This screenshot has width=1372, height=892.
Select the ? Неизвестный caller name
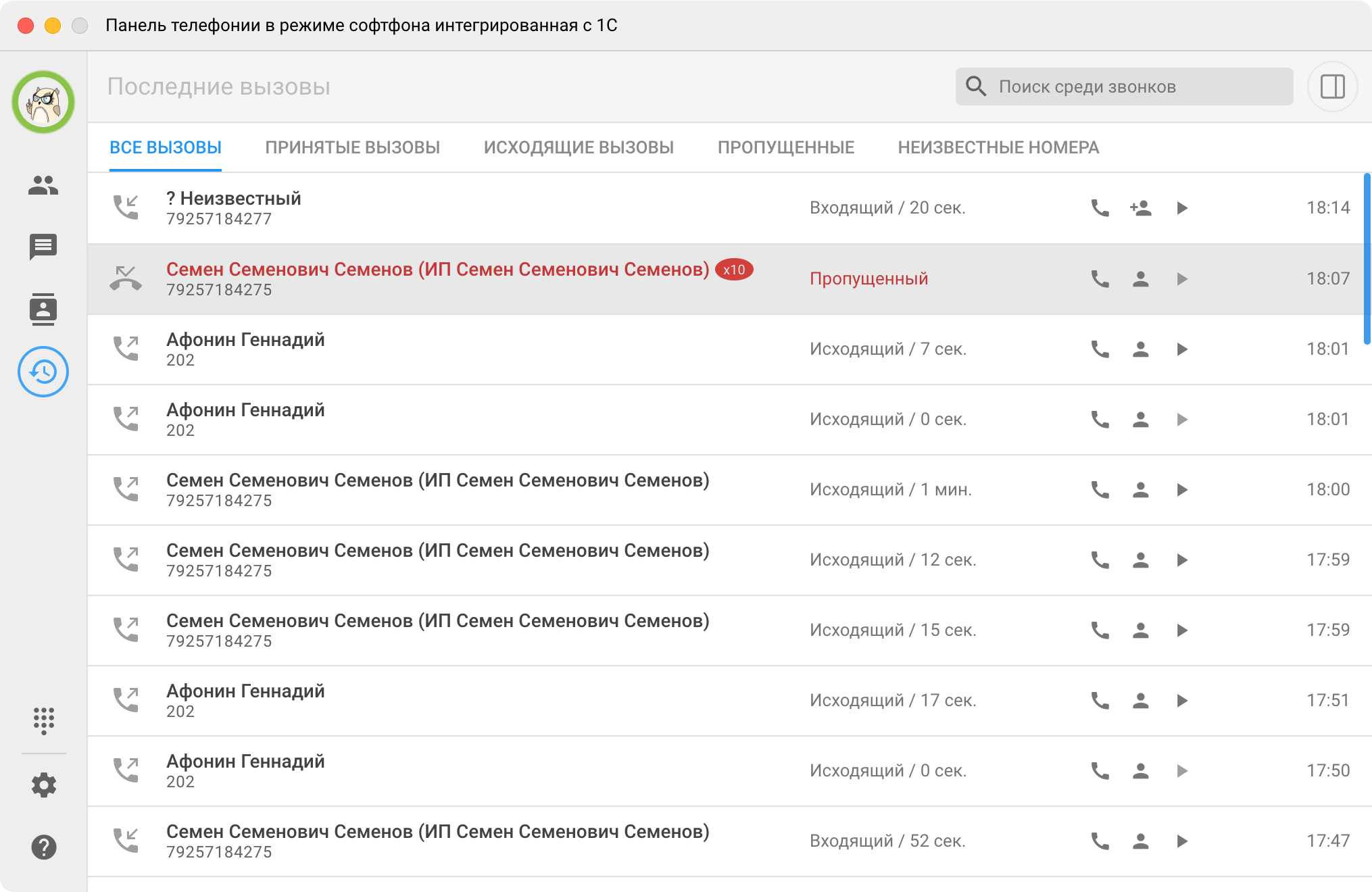click(x=234, y=198)
